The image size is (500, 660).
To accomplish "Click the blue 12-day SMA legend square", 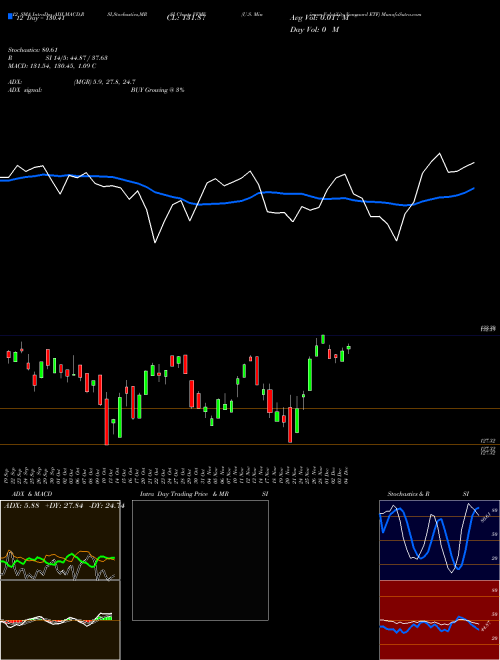I will (10, 16).
